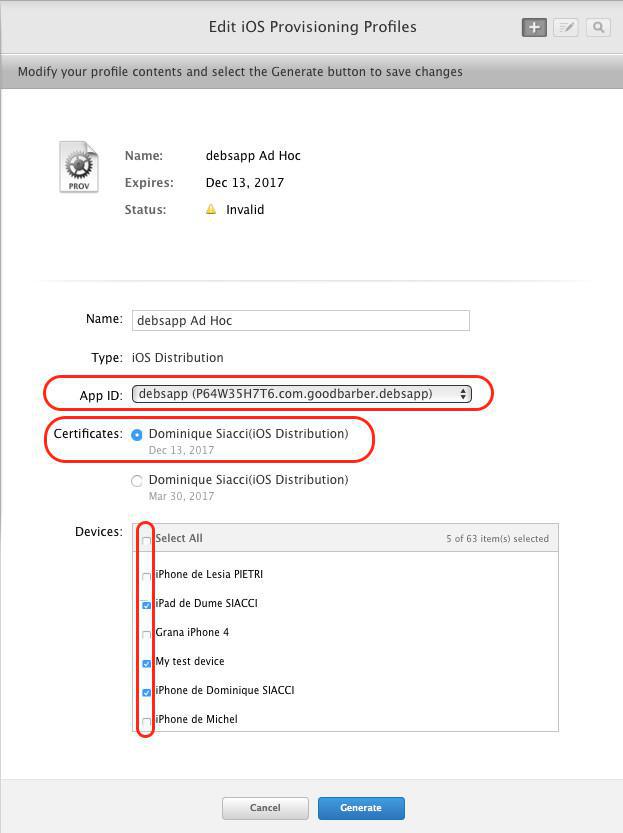Select certificate dated Dec 13, 2017
The width and height of the screenshot is (623, 833).
pos(137,435)
